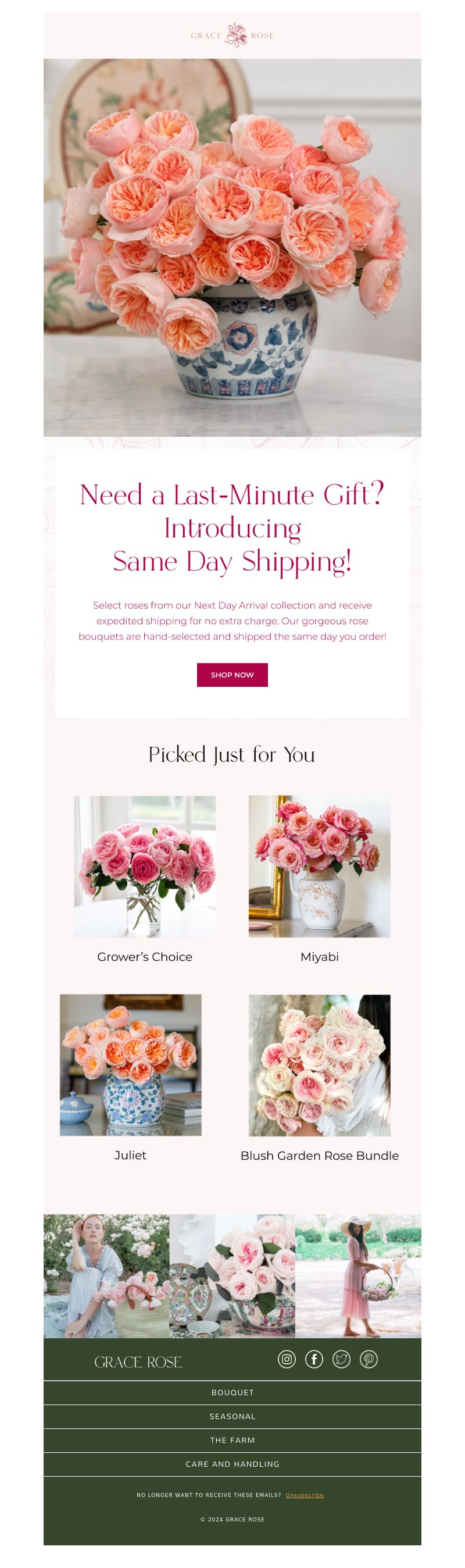Click the woman in blue dress photo
This screenshot has width=465, height=1568.
106,1277
